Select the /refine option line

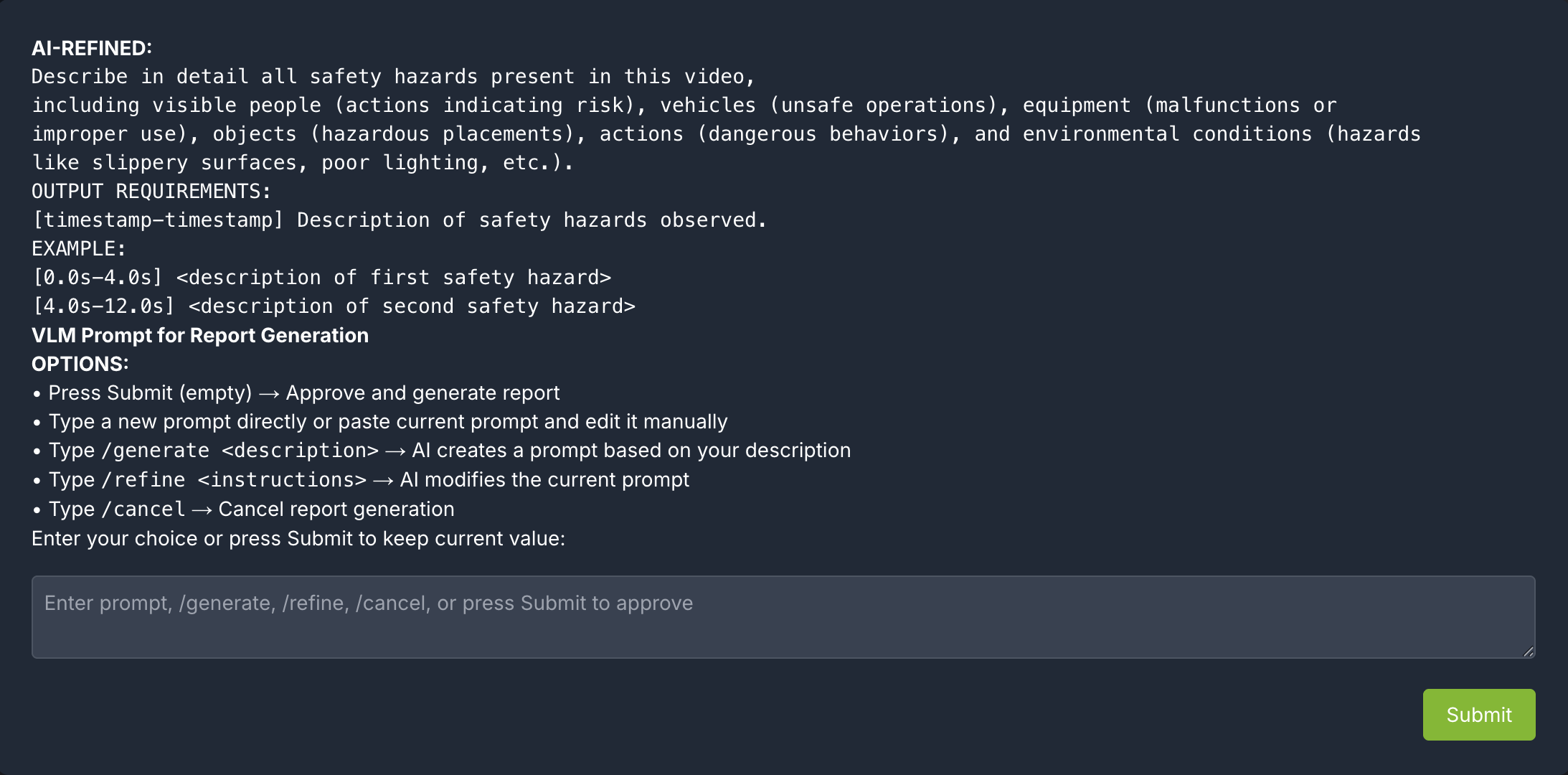[369, 479]
